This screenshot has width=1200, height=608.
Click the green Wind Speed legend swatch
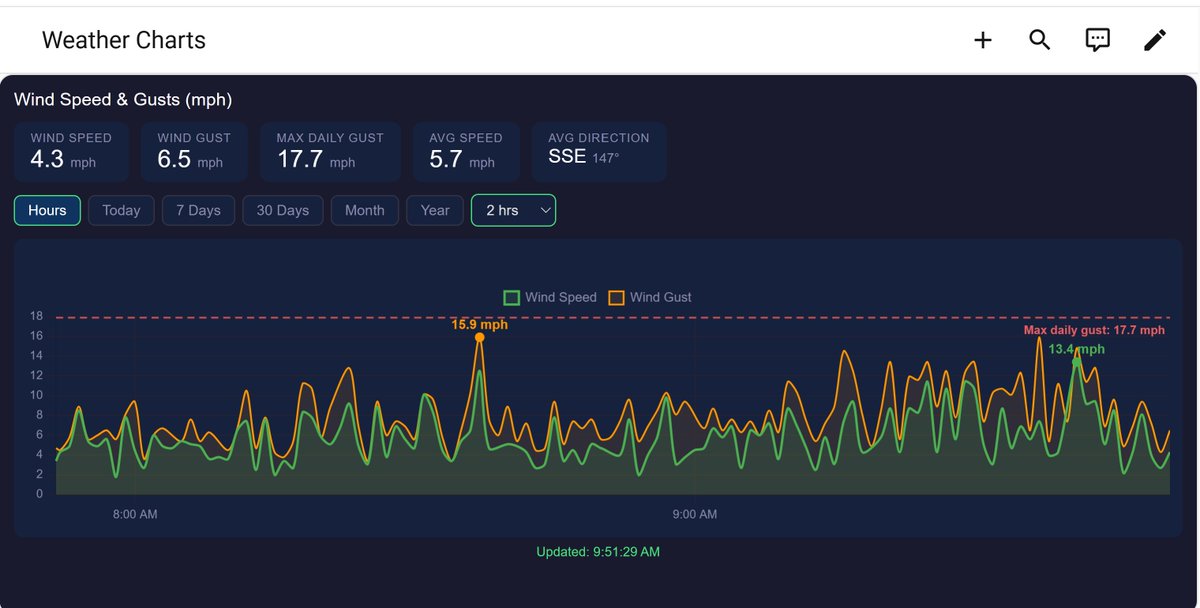(x=512, y=297)
